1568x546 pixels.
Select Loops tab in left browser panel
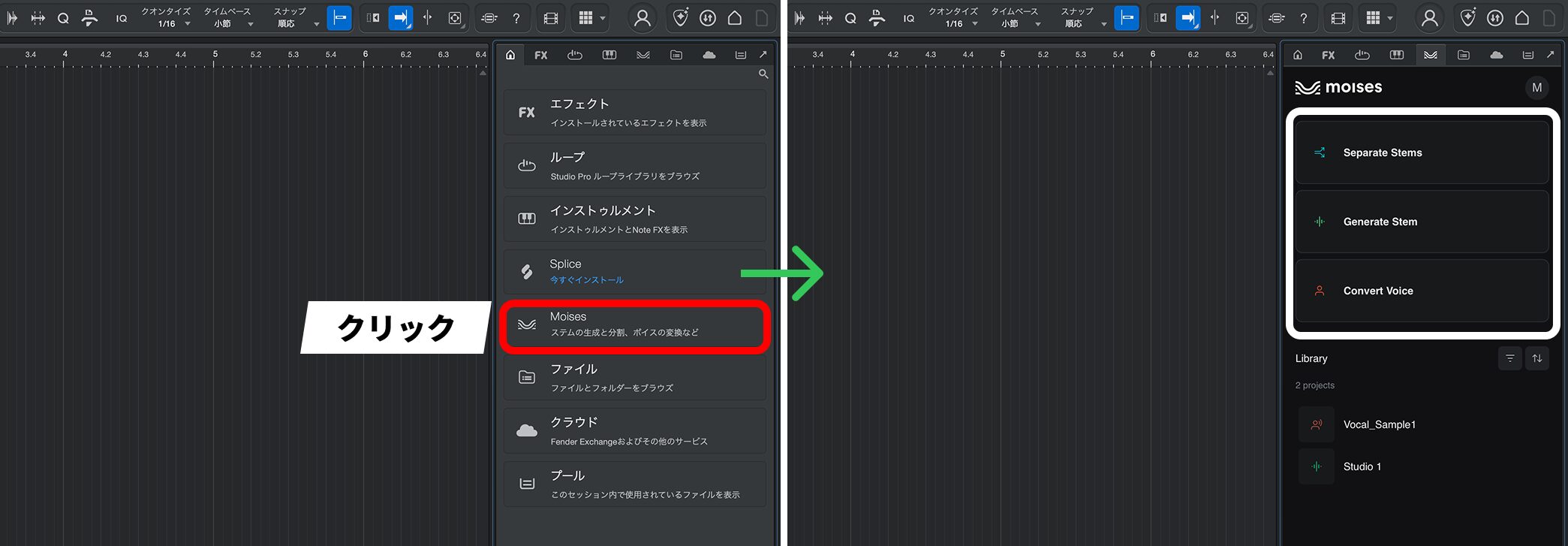(575, 55)
